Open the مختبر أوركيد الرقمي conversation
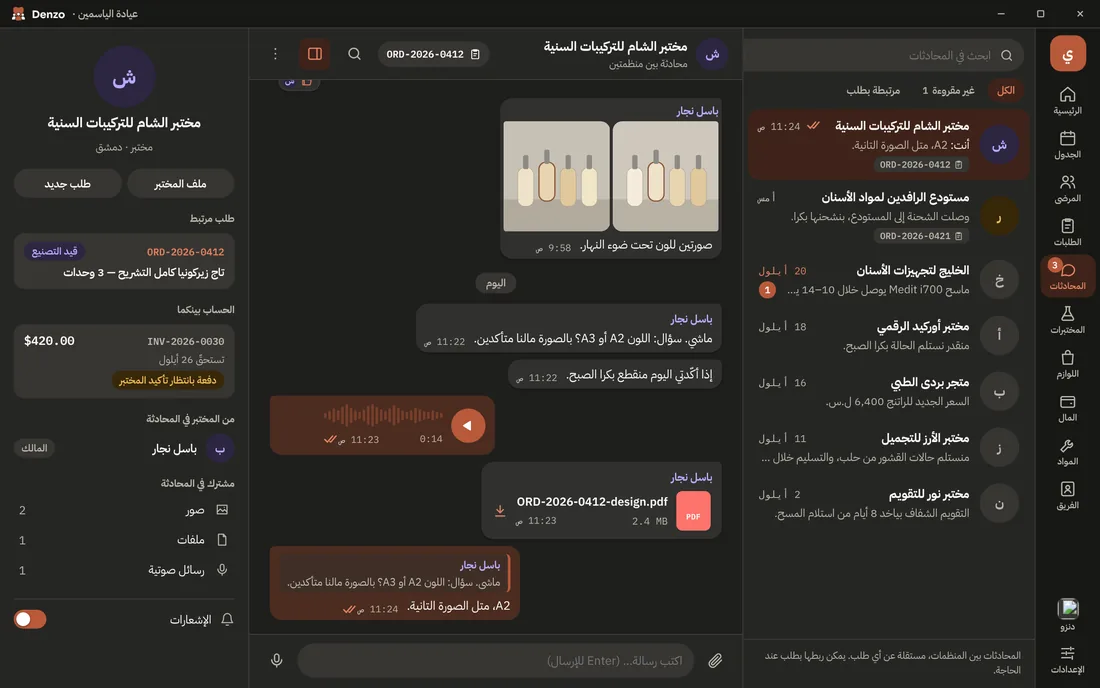 pos(889,335)
